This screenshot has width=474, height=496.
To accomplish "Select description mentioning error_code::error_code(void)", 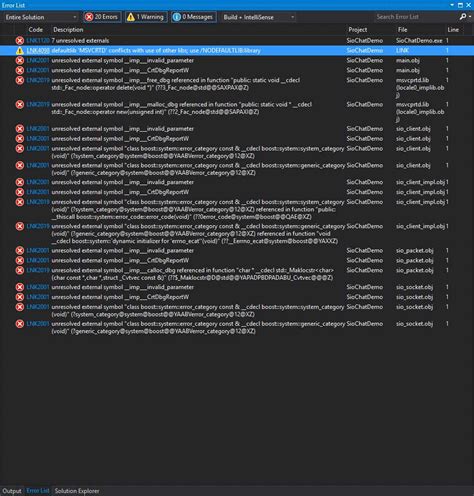I will click(198, 210).
